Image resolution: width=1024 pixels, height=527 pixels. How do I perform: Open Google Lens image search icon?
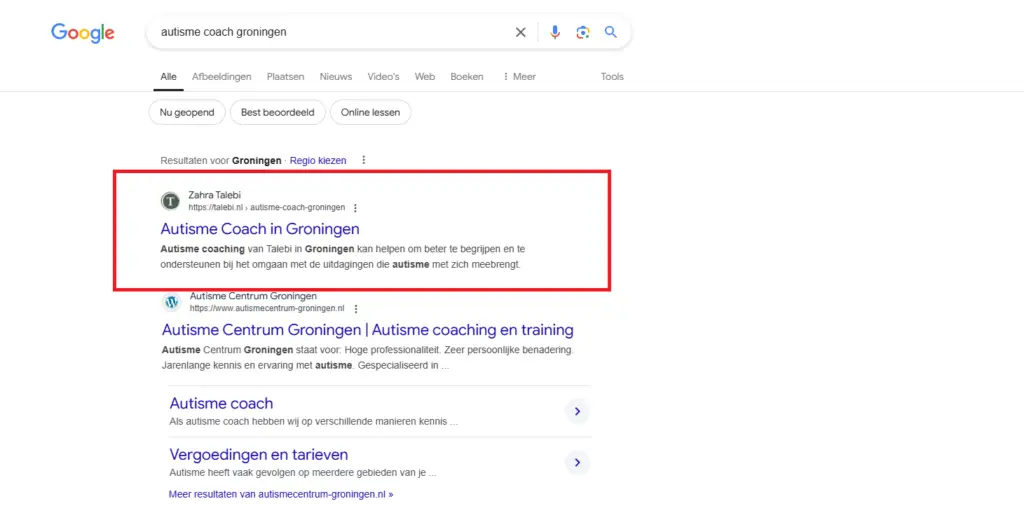pyautogui.click(x=583, y=32)
